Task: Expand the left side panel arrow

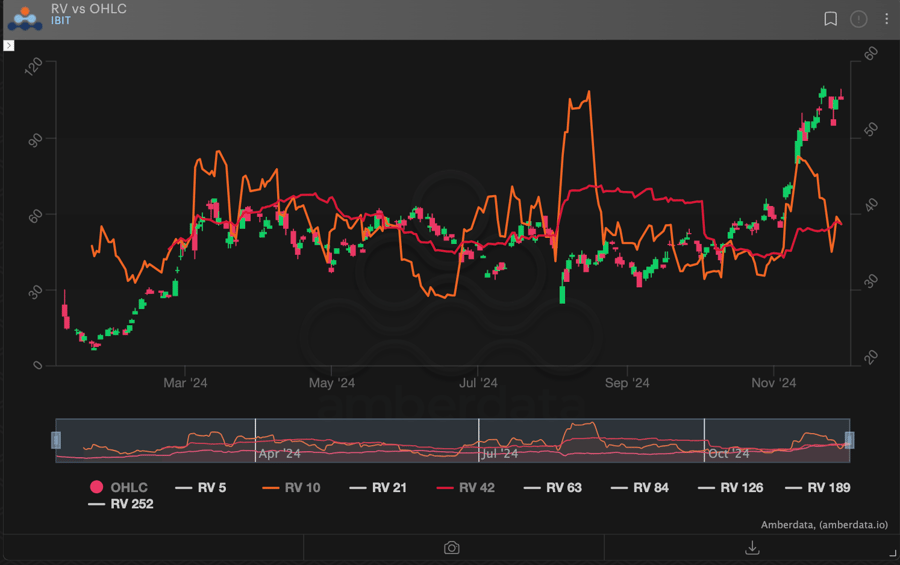Action: tap(9, 45)
